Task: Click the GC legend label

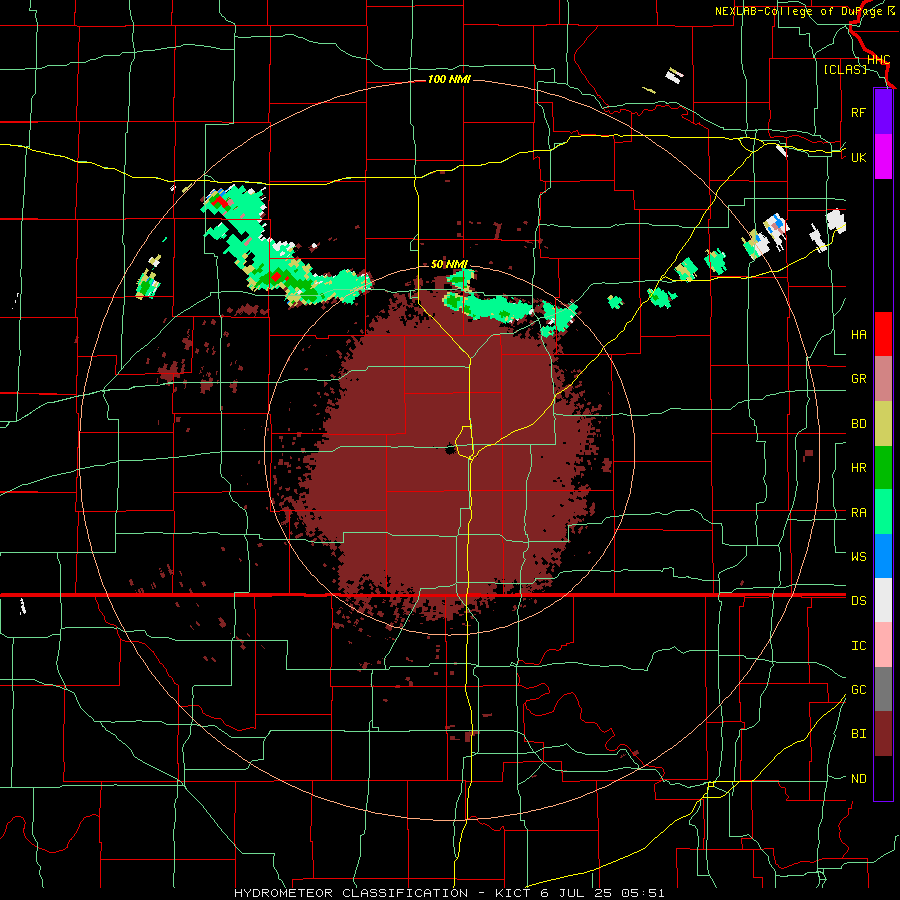Action: (x=858, y=690)
